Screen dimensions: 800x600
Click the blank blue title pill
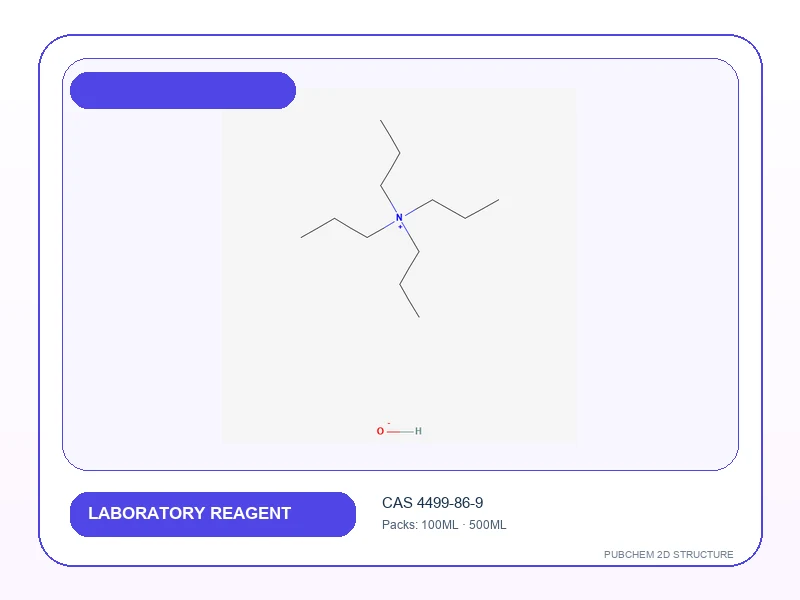click(x=183, y=90)
